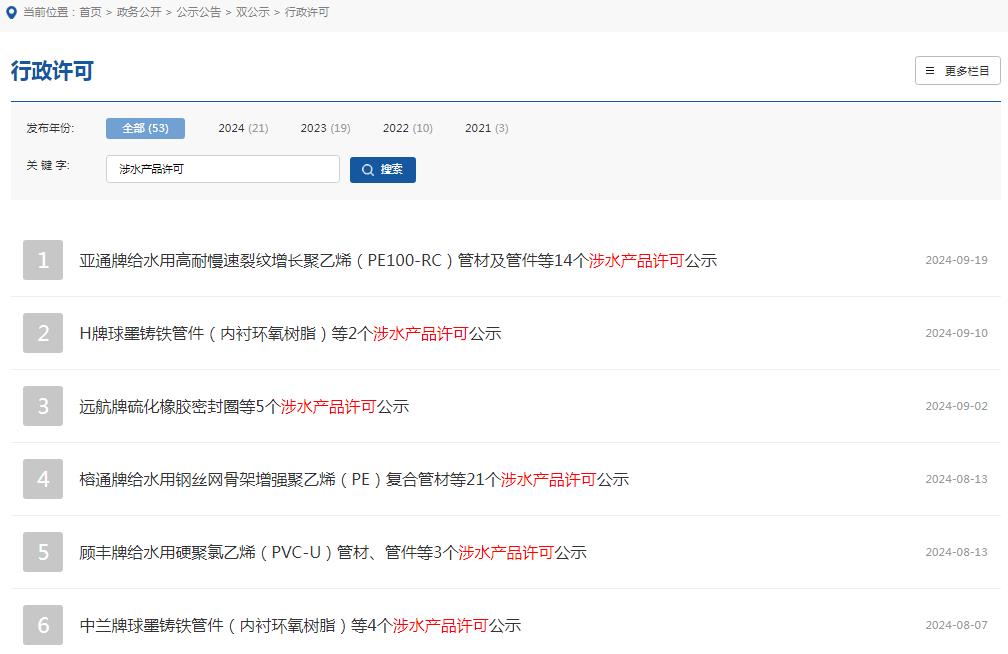Click the 行政许可 page heading
Image resolution: width=1008 pixels, height=654 pixels.
coord(52,71)
